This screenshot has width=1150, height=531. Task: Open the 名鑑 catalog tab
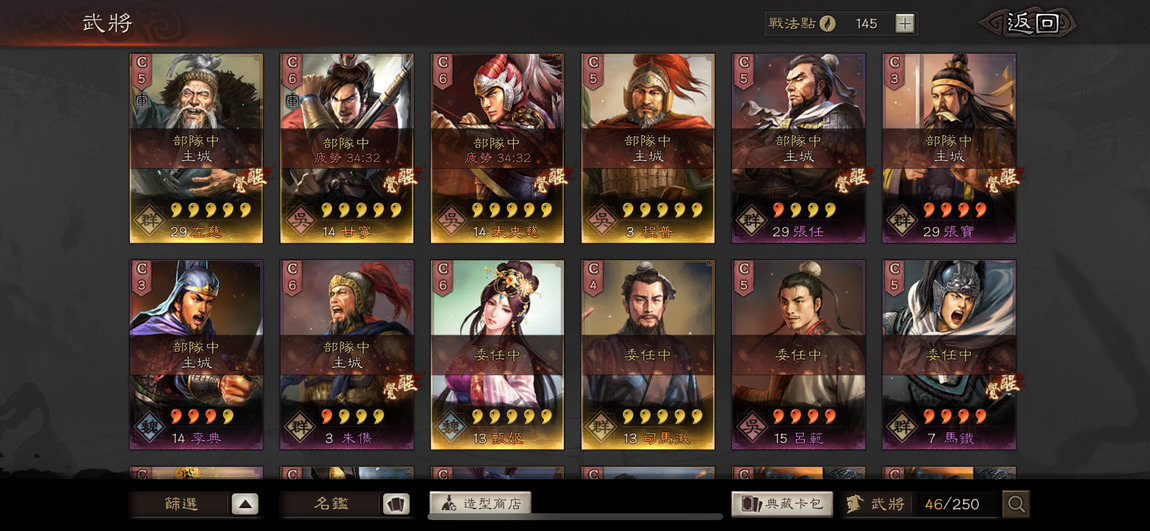click(x=331, y=504)
